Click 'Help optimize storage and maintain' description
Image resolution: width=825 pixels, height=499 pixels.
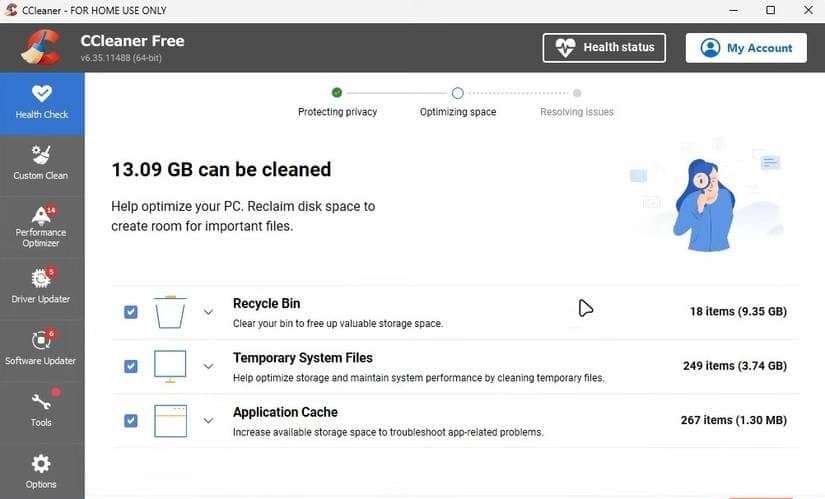coord(418,378)
